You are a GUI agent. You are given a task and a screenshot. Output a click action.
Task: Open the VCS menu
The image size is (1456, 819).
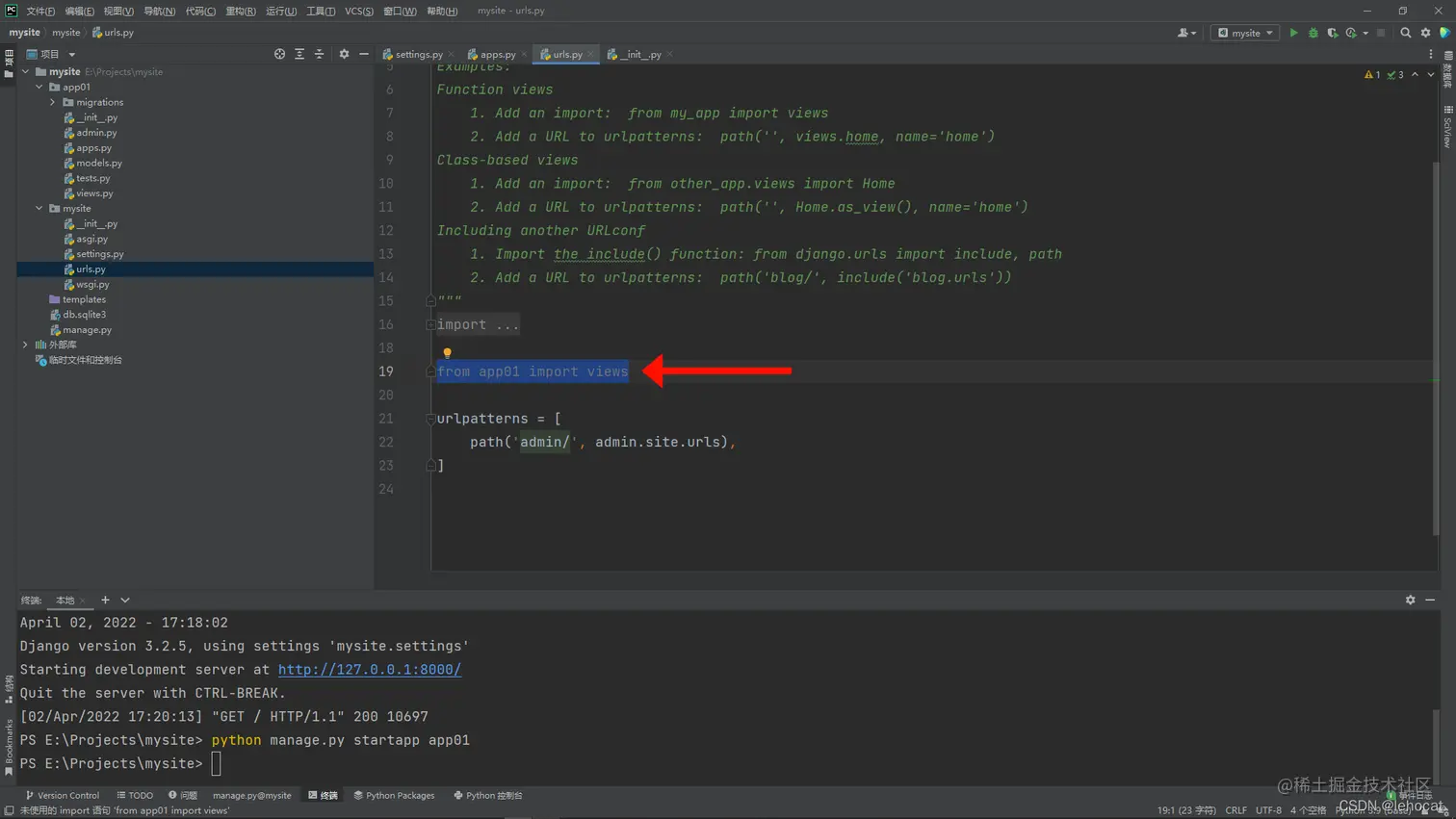click(x=359, y=11)
